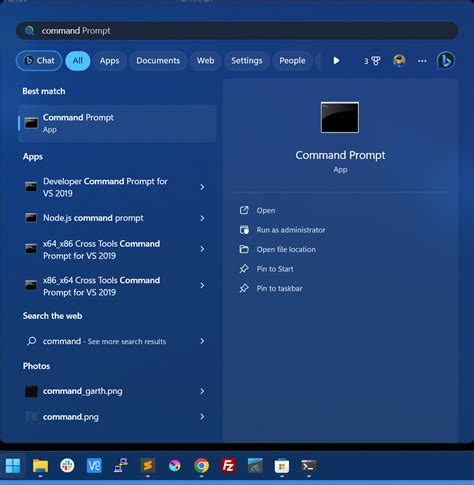Expand command_garth.png result details
This screenshot has width=474, height=485.
coord(202,391)
